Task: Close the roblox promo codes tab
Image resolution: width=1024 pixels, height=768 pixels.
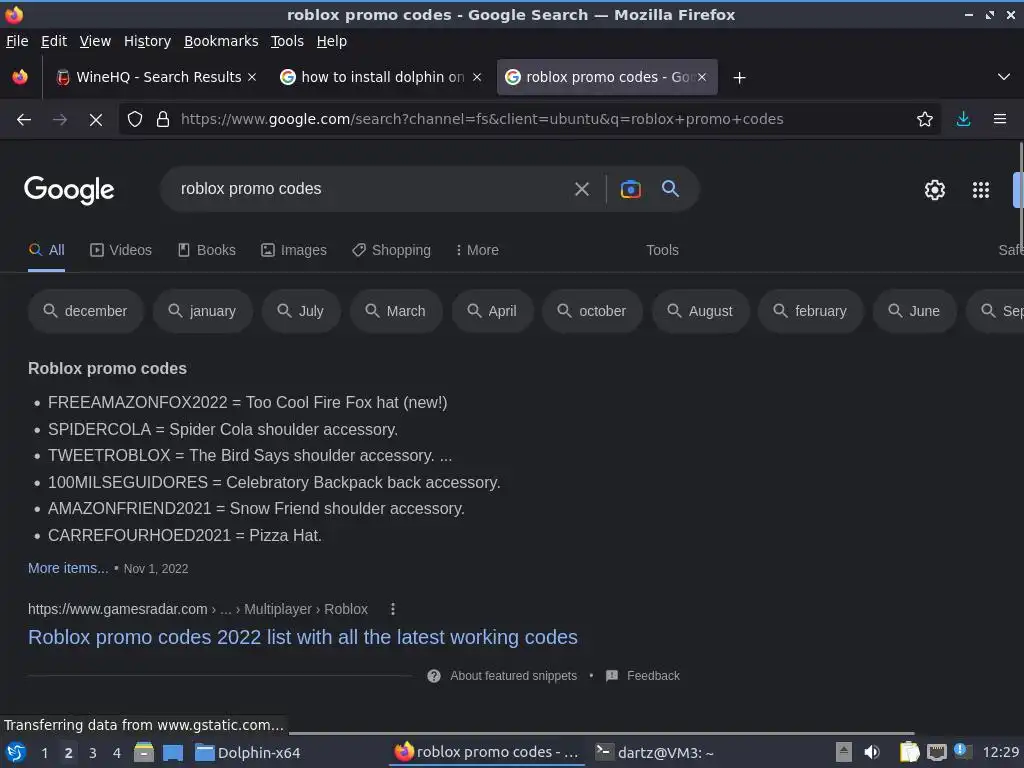Action: [x=702, y=77]
